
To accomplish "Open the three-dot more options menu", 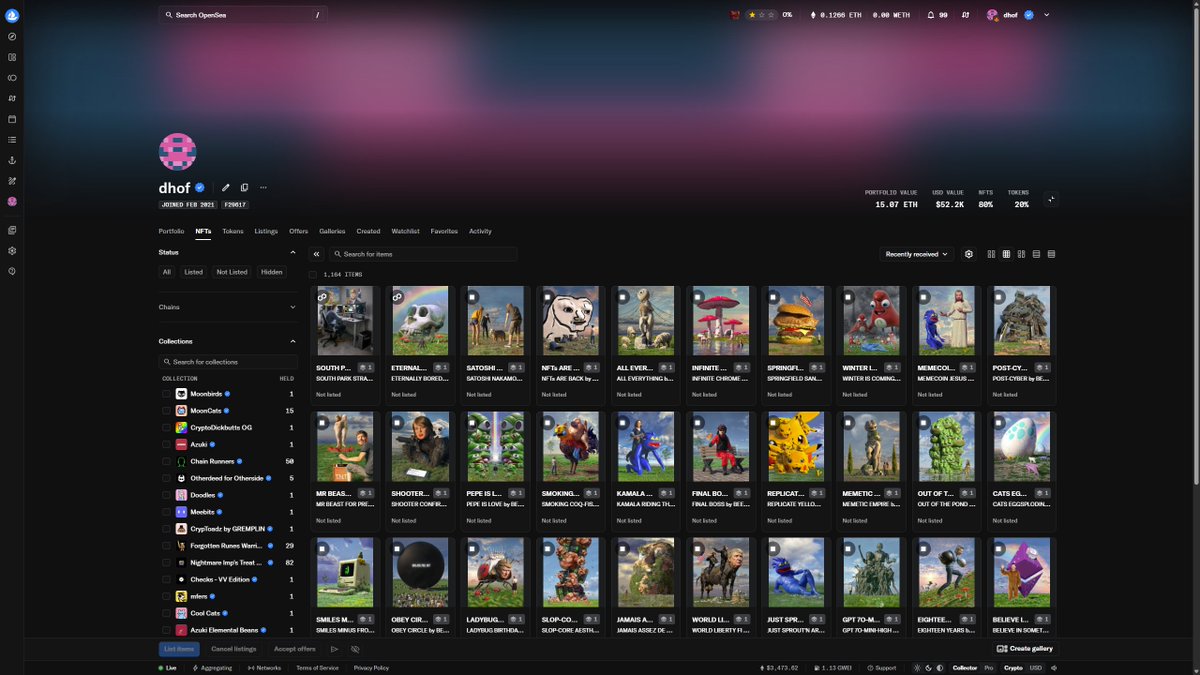I will click(x=263, y=187).
